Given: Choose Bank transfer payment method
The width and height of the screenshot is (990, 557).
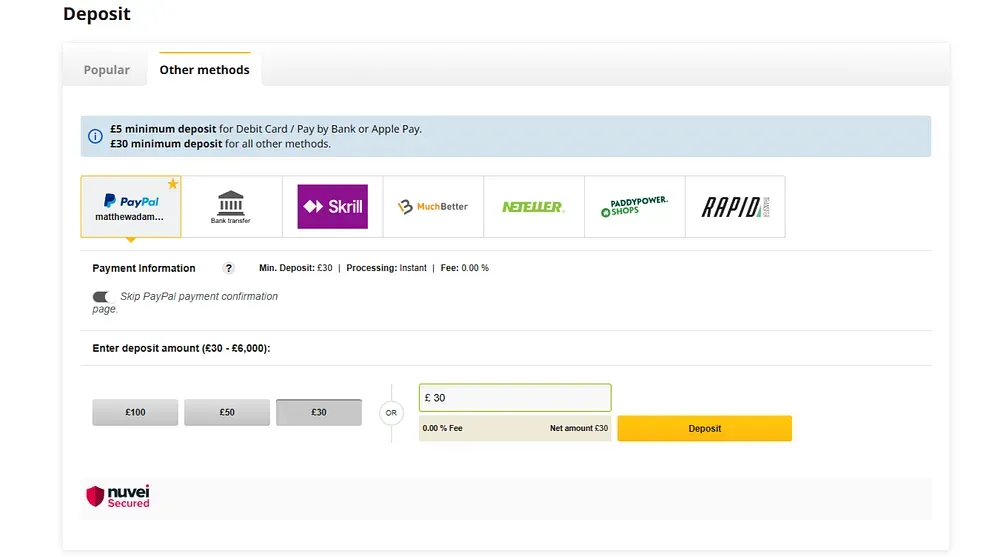Looking at the screenshot, I should [x=231, y=207].
